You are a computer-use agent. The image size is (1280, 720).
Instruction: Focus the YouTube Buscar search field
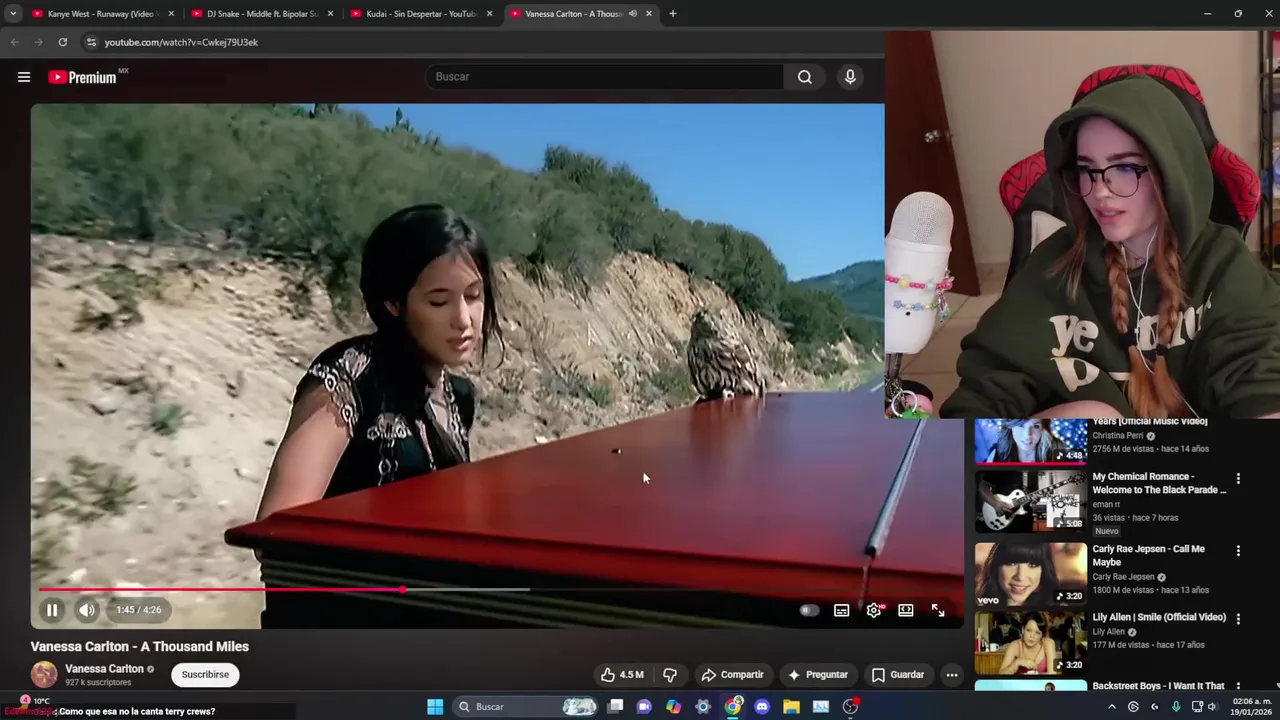[605, 77]
